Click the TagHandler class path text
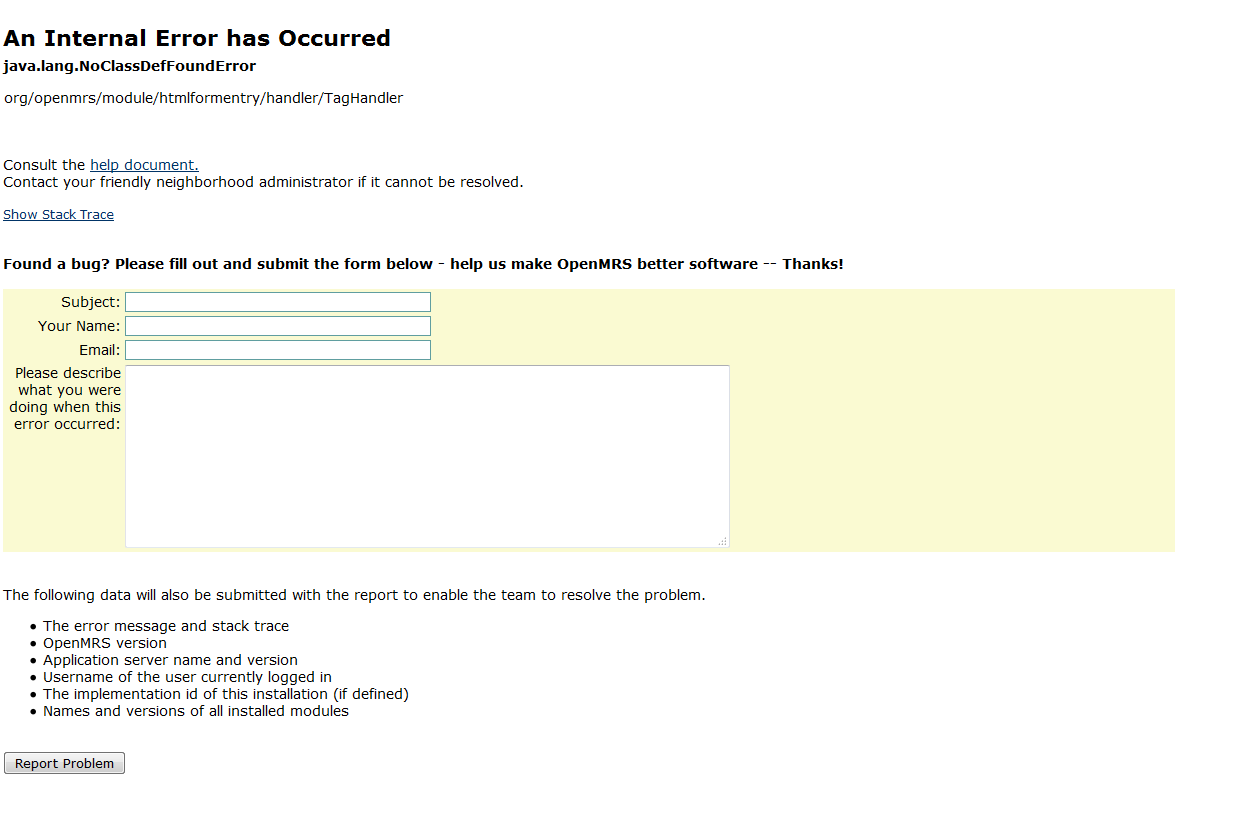 coord(203,98)
